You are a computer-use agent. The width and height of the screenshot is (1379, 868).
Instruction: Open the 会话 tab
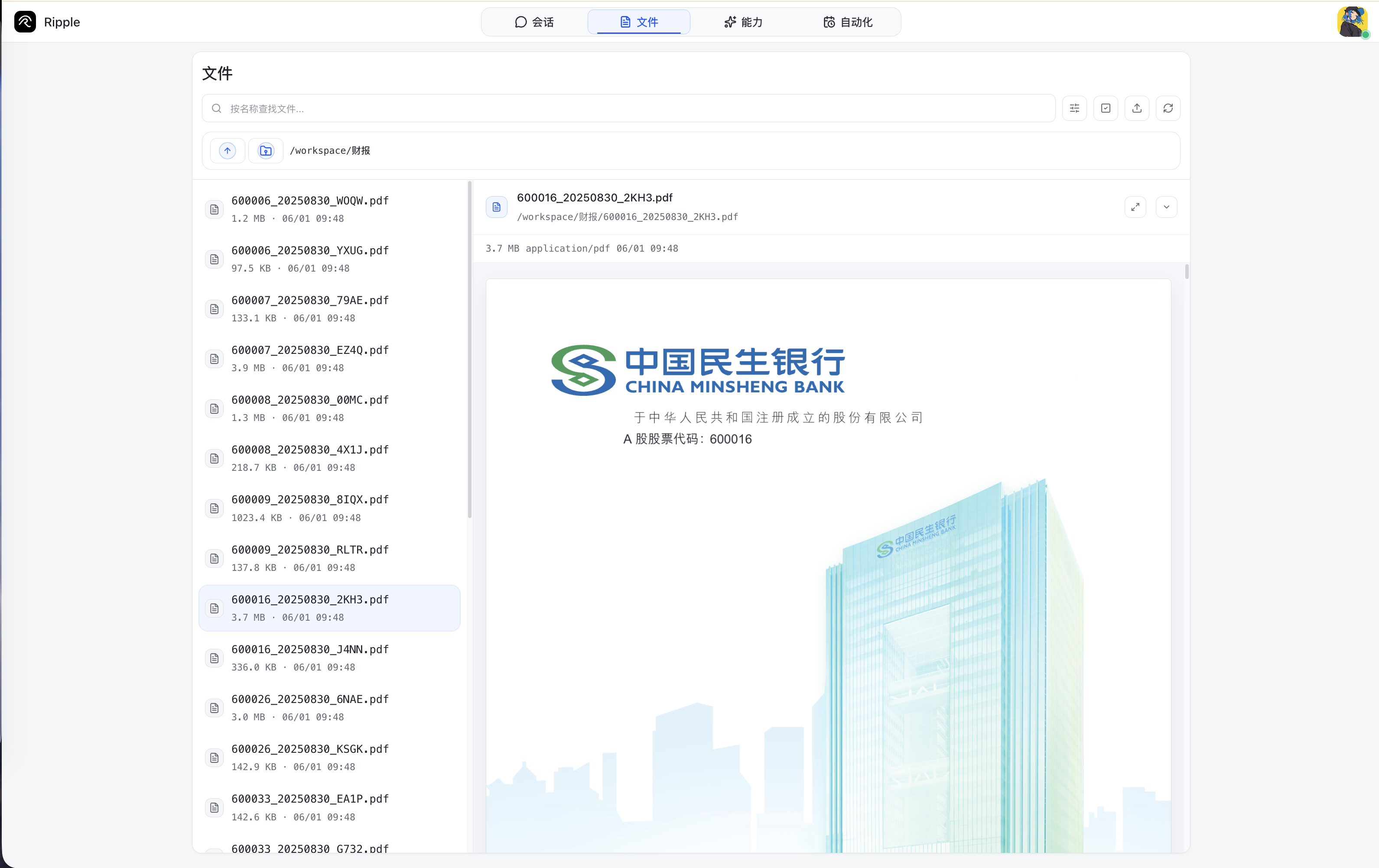coord(534,22)
